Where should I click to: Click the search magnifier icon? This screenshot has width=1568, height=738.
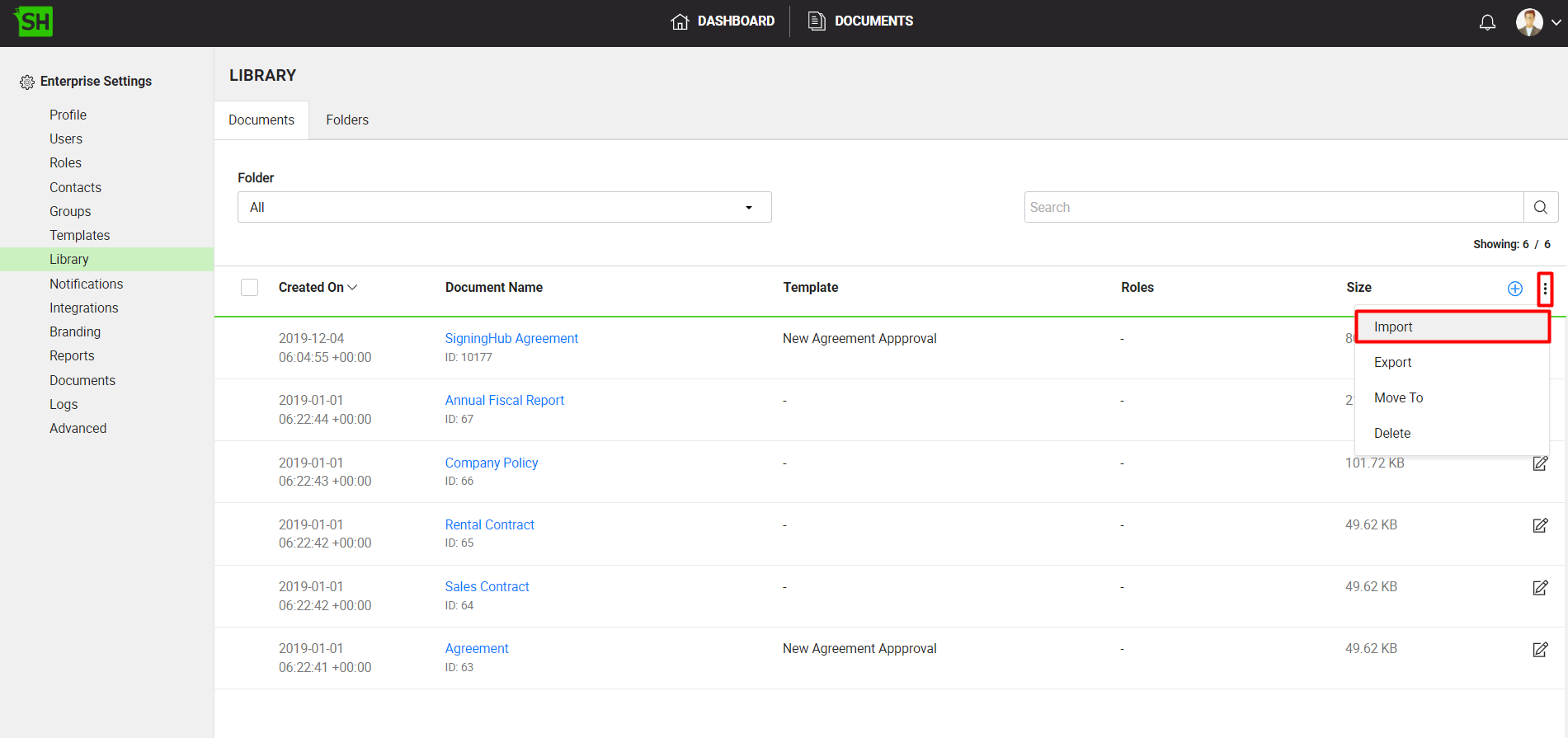(1540, 207)
